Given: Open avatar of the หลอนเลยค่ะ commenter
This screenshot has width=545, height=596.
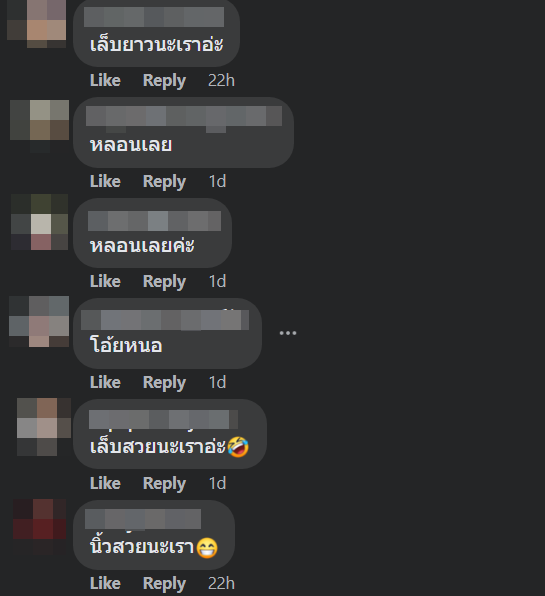Looking at the screenshot, I should click(40, 222).
